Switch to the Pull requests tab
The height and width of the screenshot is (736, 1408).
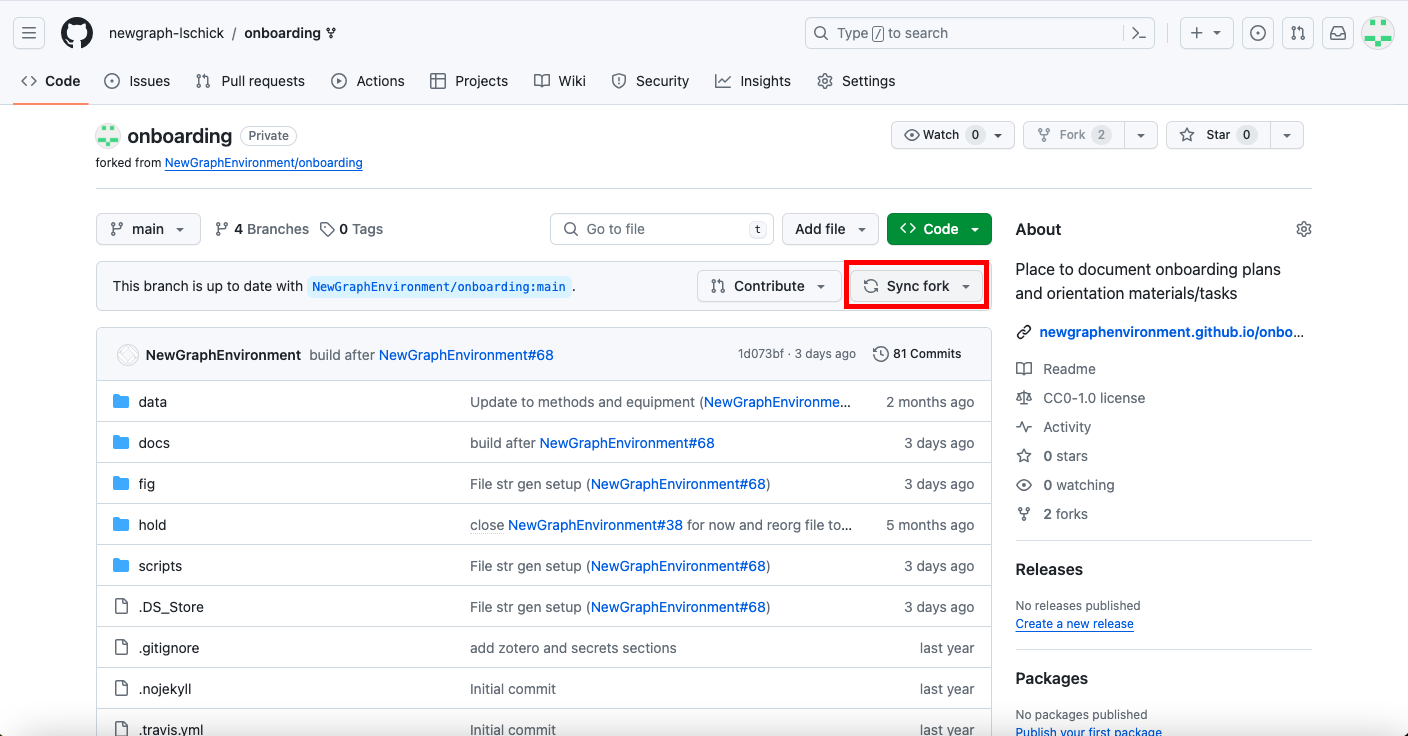tap(250, 81)
